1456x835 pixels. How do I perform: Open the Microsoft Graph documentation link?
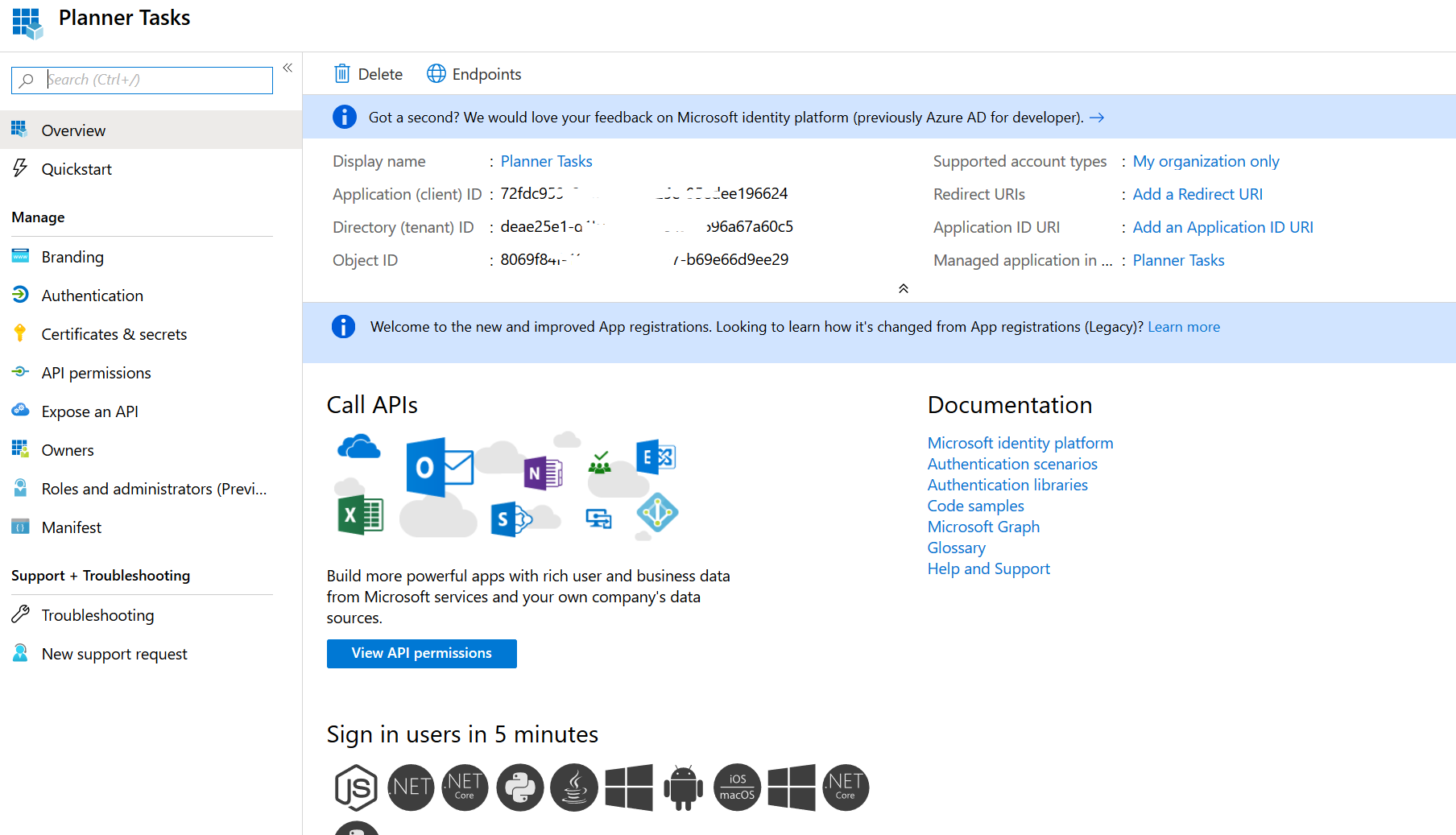click(982, 527)
